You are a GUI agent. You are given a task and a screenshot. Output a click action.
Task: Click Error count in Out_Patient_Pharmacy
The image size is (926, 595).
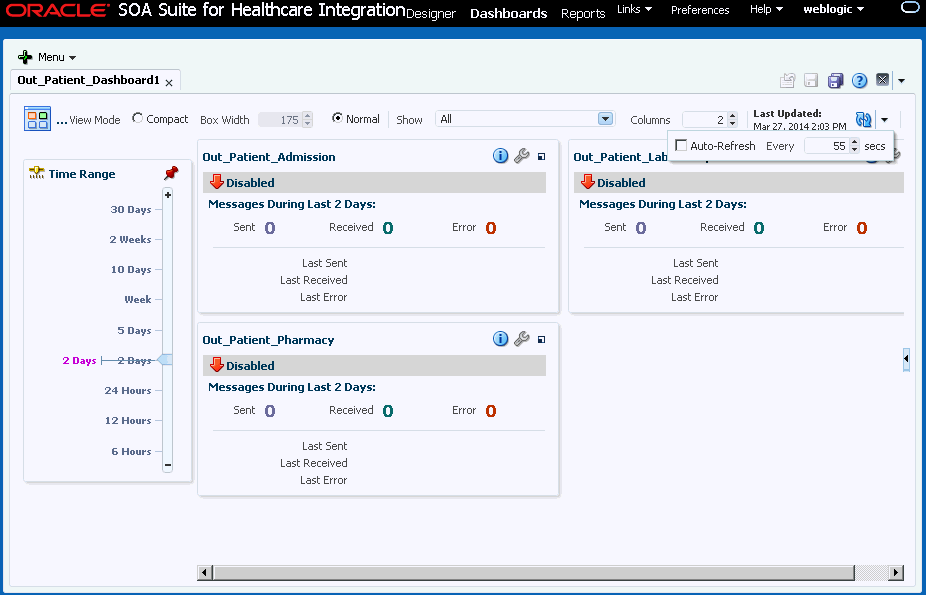click(x=491, y=411)
